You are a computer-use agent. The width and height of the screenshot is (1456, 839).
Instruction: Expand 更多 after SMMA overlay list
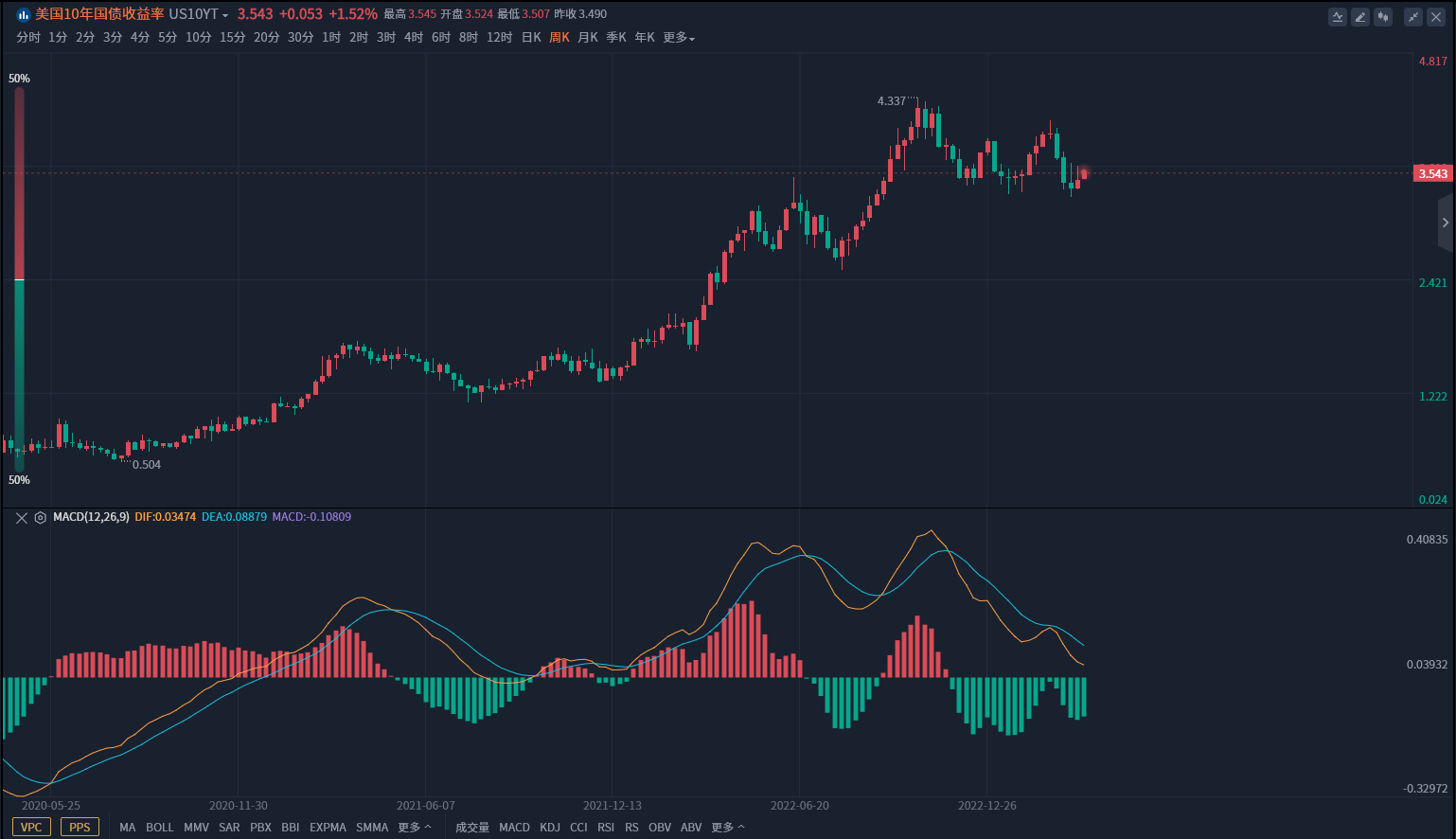(414, 828)
